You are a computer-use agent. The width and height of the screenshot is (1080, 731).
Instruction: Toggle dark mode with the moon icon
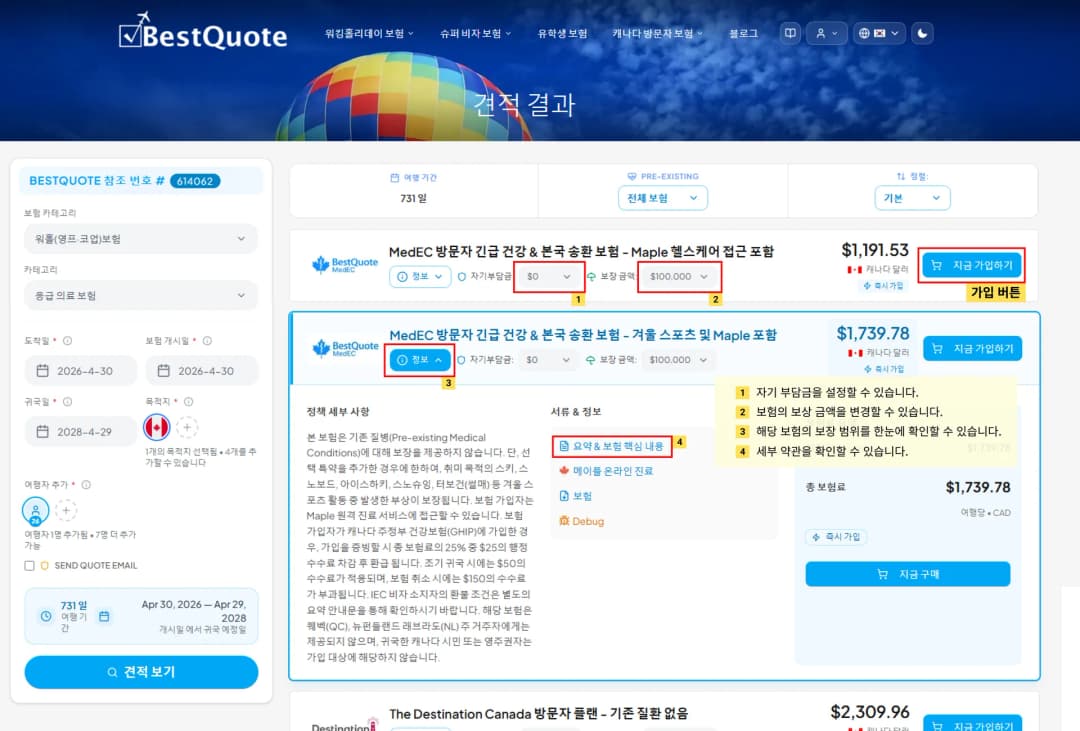tap(924, 33)
